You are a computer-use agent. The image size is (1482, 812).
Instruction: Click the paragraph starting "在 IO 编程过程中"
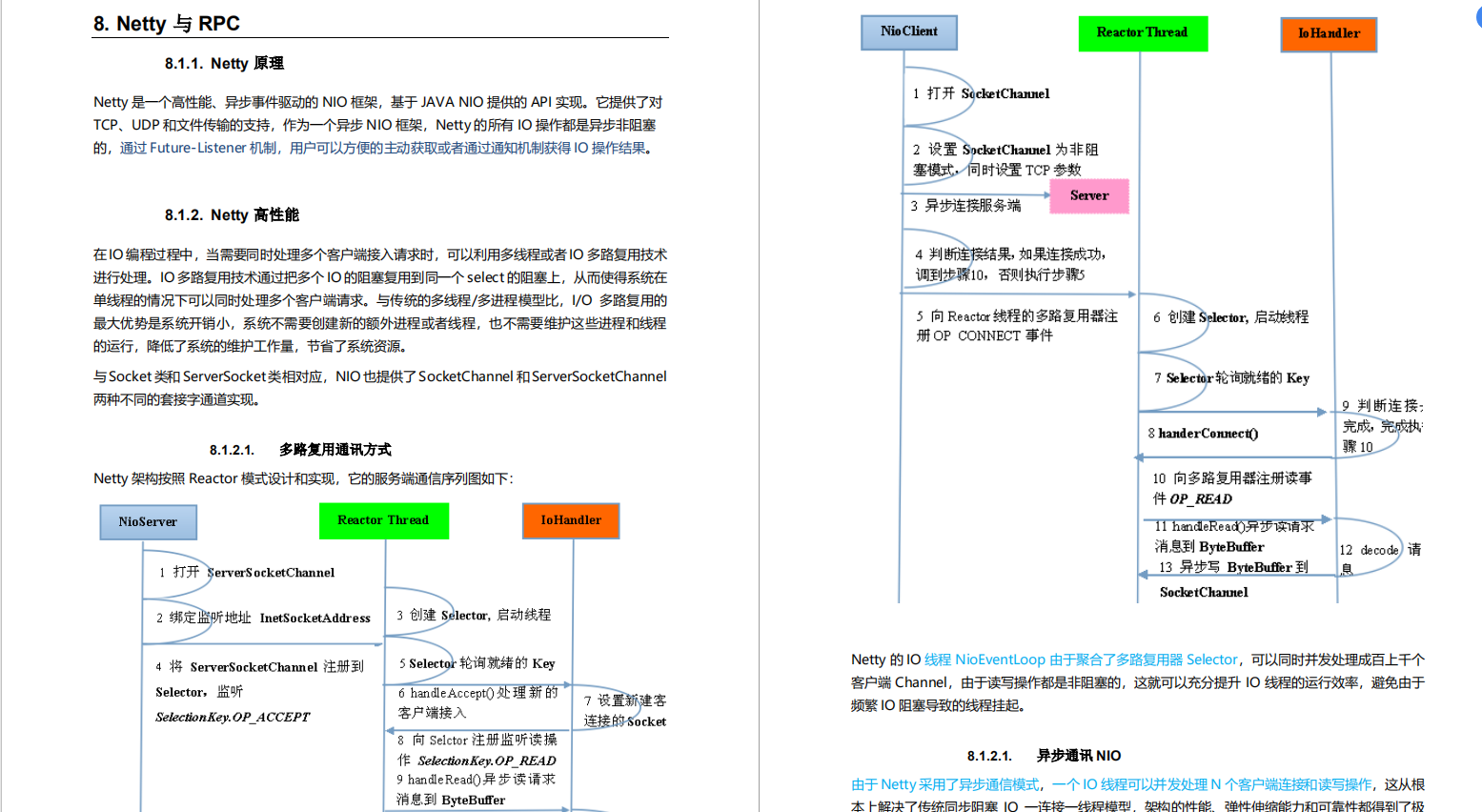[x=380, y=300]
